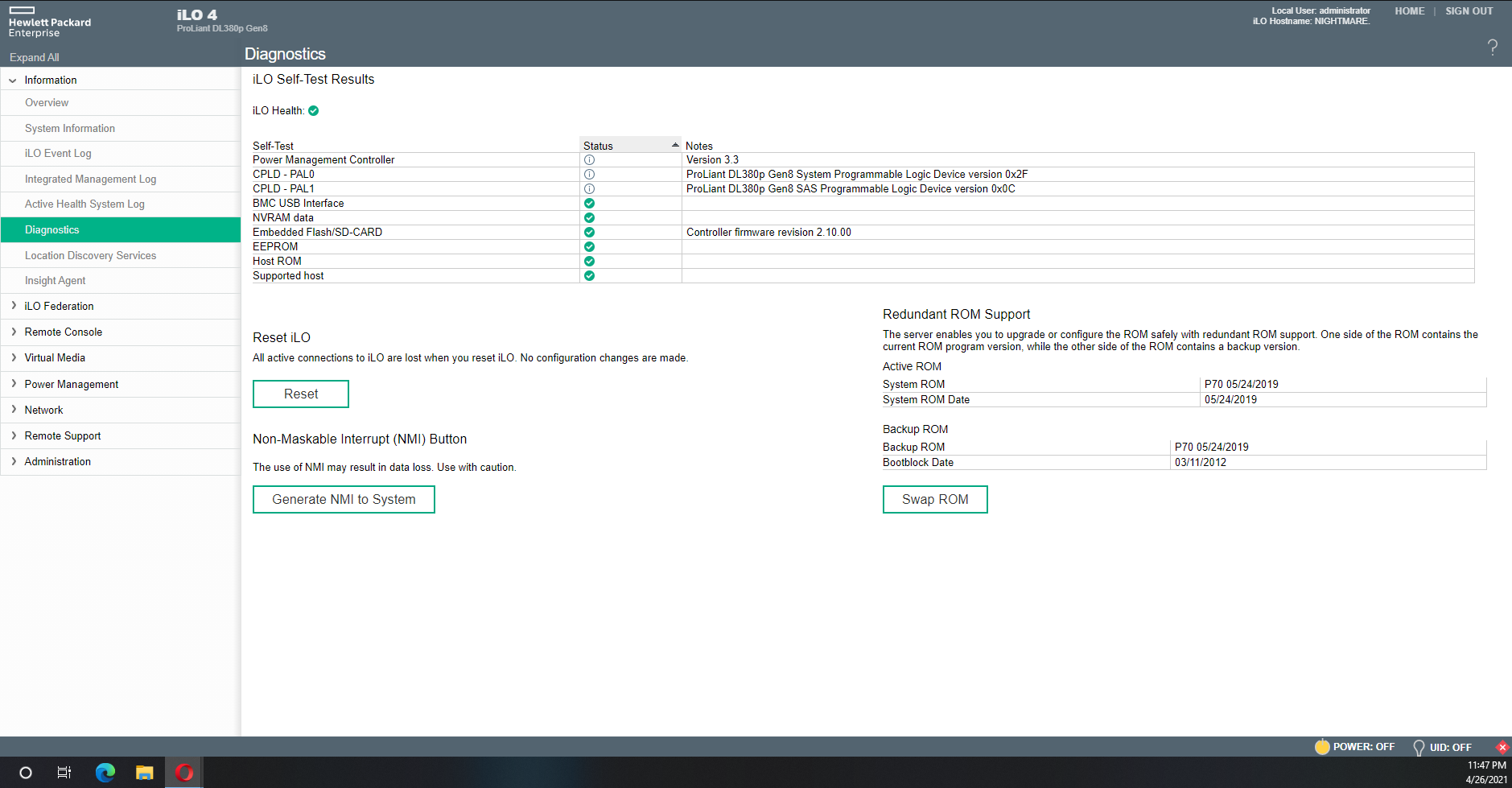Open Task View in taskbar
The width and height of the screenshot is (1512, 788).
click(x=64, y=773)
